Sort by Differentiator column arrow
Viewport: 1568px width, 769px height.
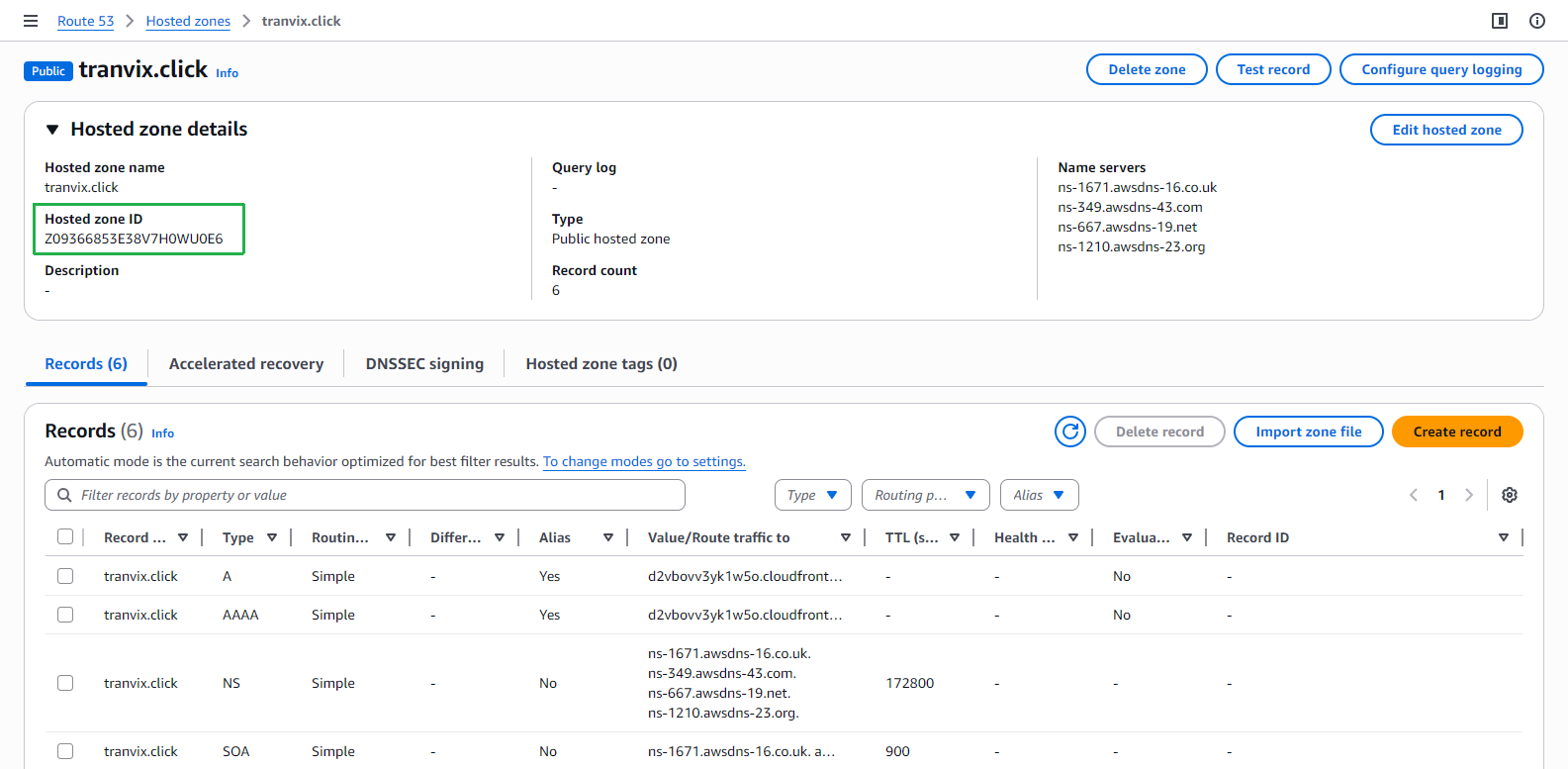pos(500,537)
